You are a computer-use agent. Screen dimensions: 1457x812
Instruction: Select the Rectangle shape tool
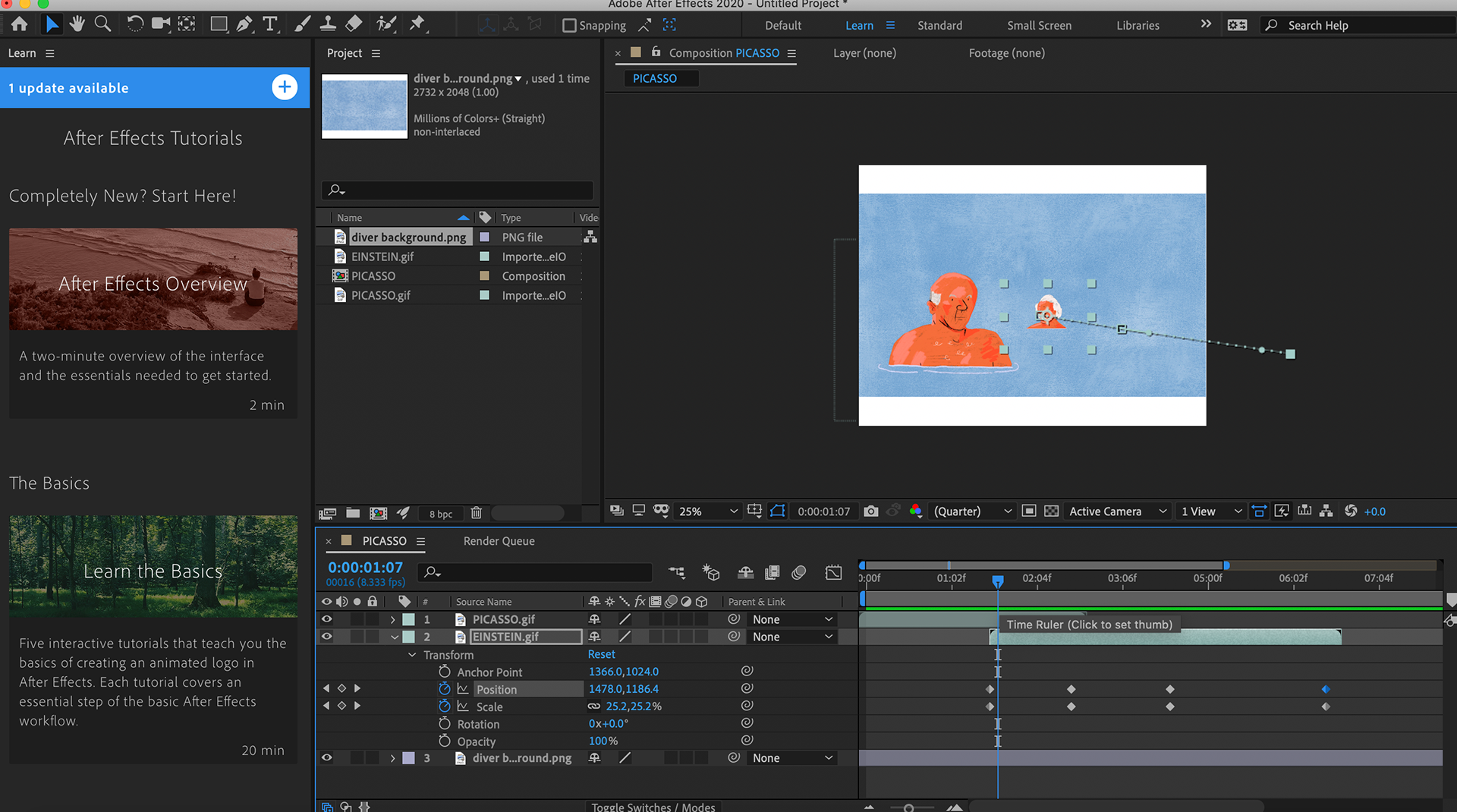point(219,24)
